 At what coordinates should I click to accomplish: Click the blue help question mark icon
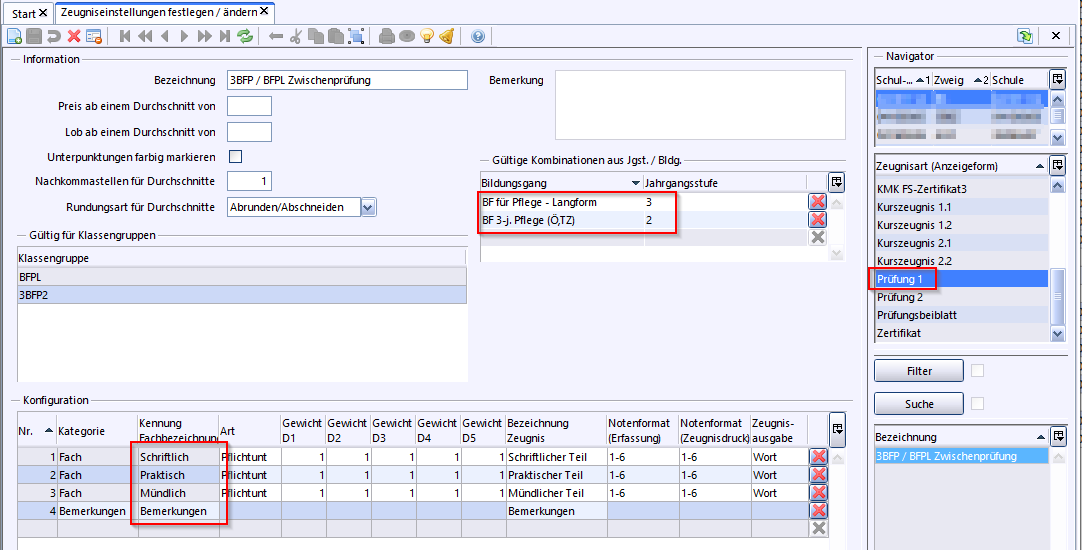coord(477,36)
